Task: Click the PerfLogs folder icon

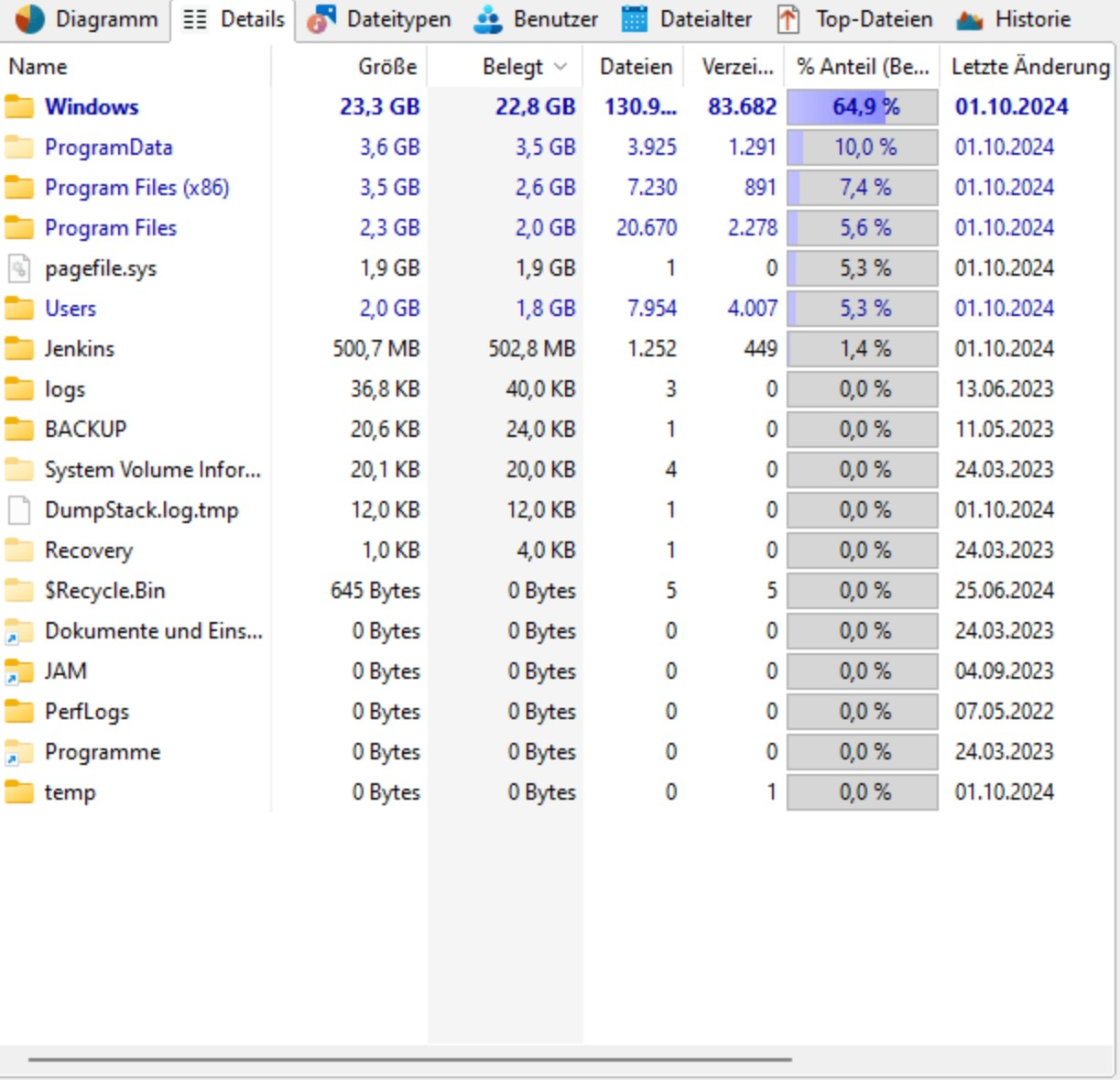Action: [18, 712]
